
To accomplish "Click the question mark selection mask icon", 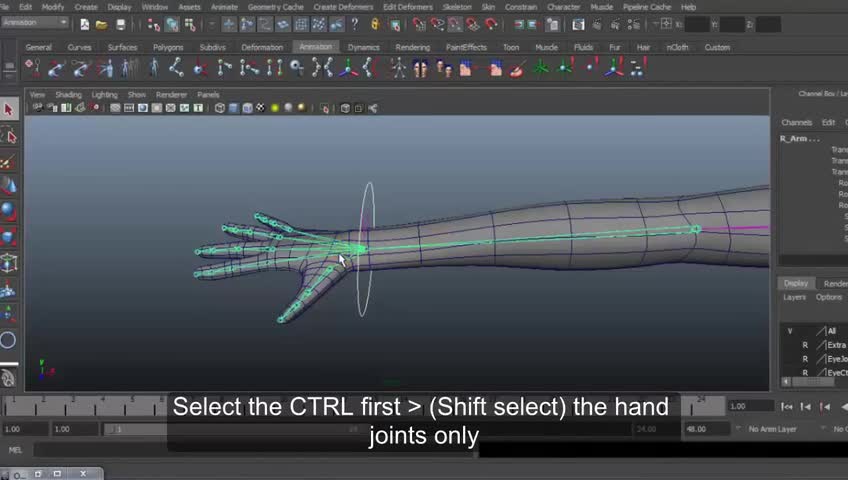I will pos(355,24).
